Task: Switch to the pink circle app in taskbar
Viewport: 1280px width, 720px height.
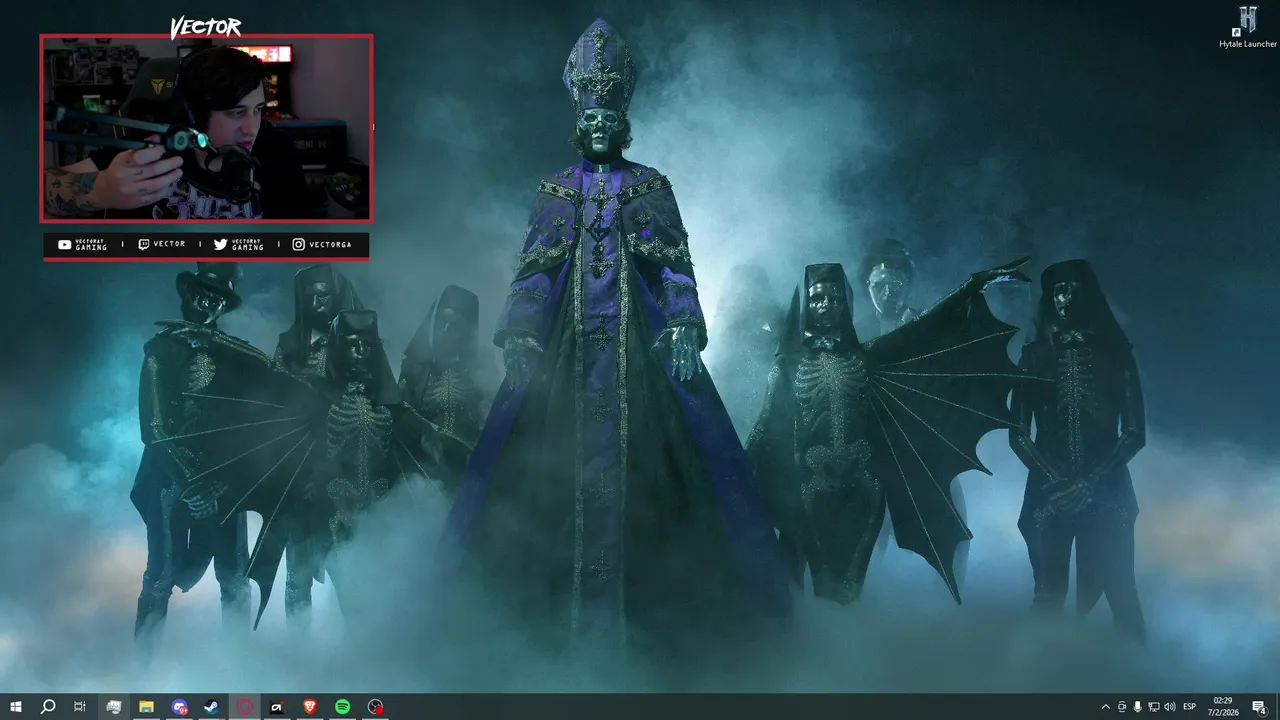Action: tap(244, 707)
